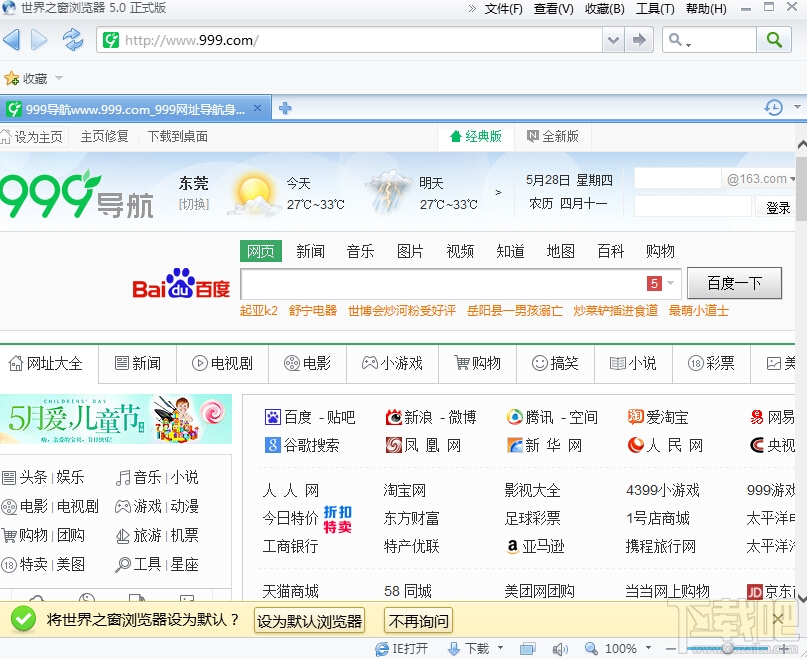
Task: Open the 购物 category tab
Action: (477, 364)
